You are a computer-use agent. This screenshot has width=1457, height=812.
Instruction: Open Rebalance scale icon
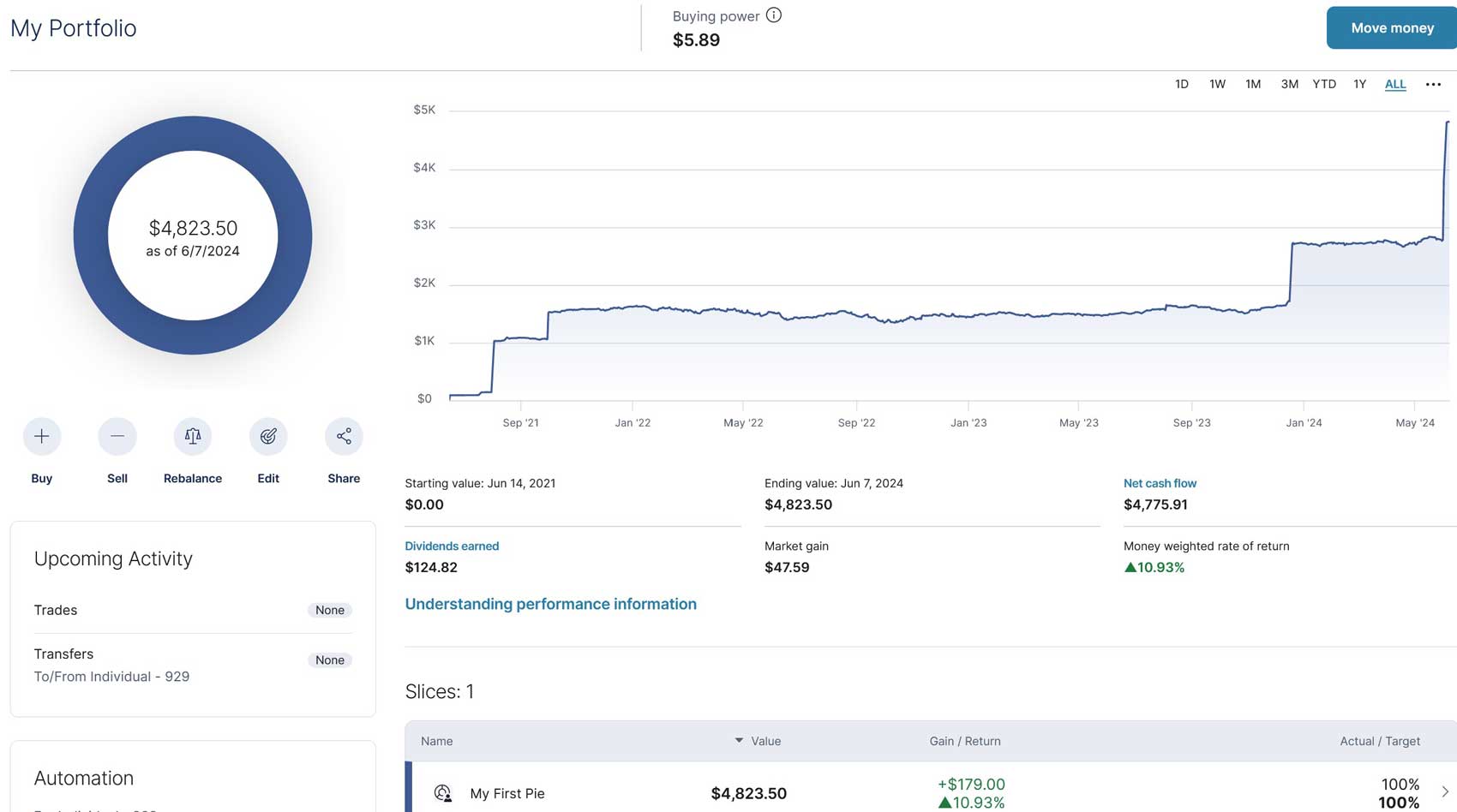point(193,437)
